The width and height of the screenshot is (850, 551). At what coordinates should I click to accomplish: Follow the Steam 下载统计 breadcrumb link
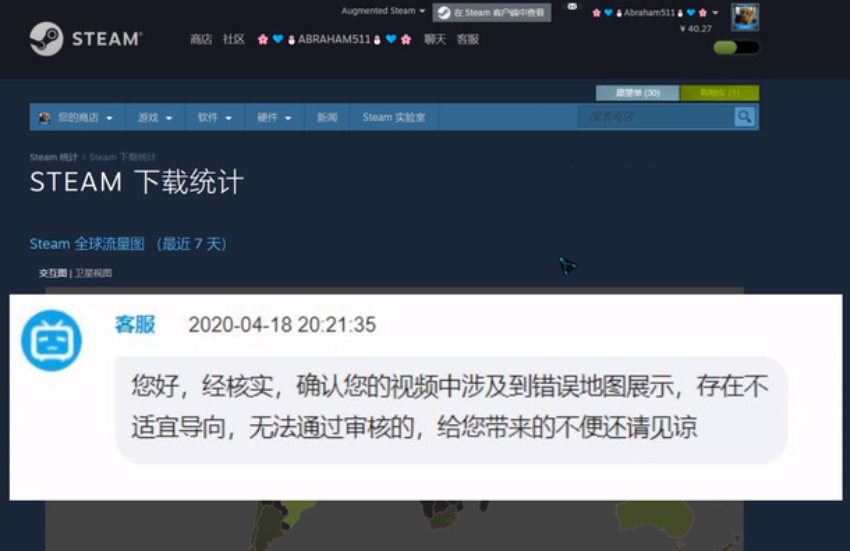tap(123, 157)
